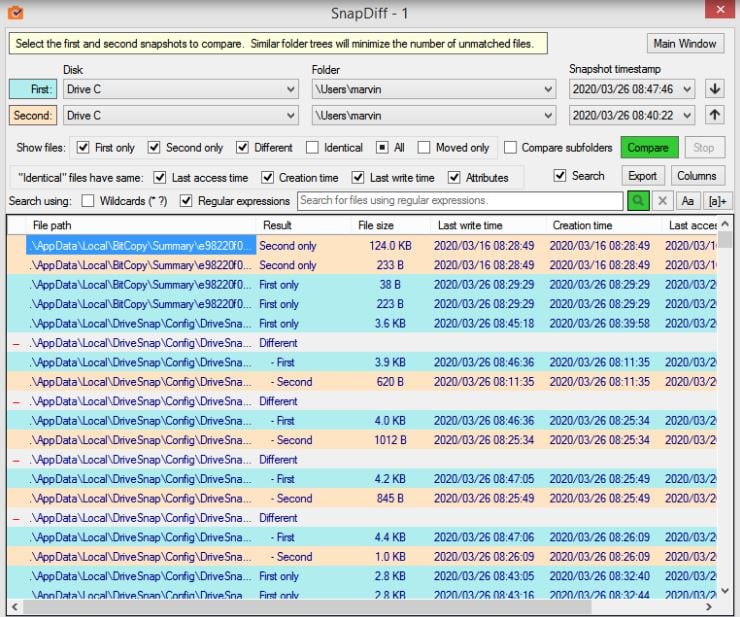
Task: Sort by Creation time column header
Action: tap(603, 225)
